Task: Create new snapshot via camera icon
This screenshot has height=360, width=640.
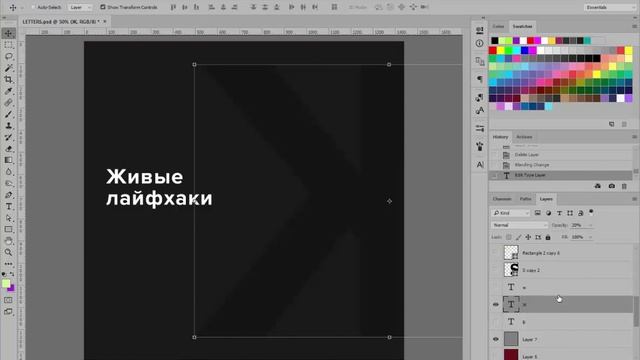Action: (x=611, y=186)
